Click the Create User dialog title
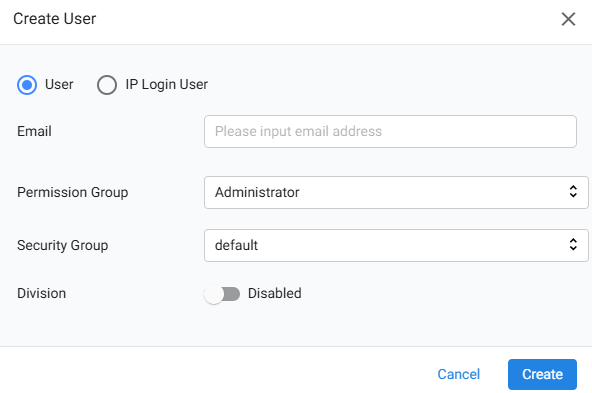The width and height of the screenshot is (592, 393). [x=55, y=19]
